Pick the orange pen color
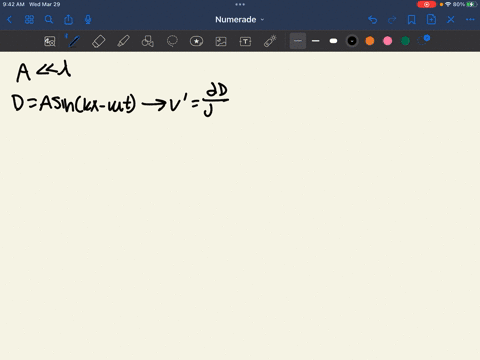Viewport: 480px width, 360px height. pyautogui.click(x=370, y=41)
